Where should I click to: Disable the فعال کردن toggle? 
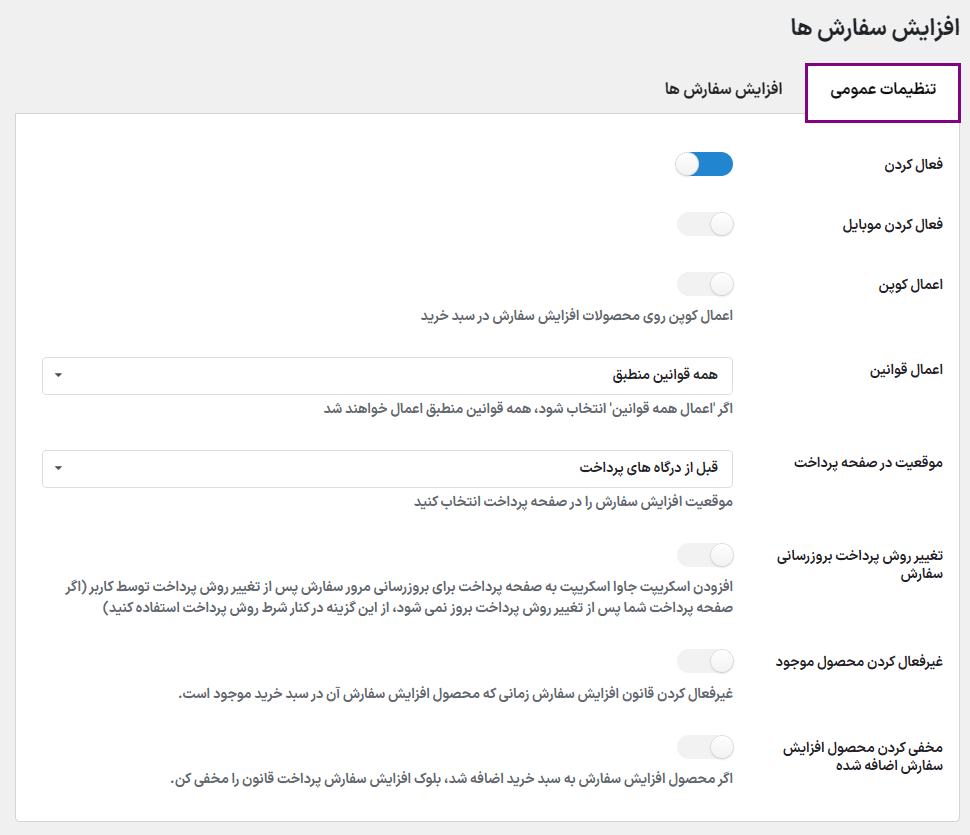(704, 164)
